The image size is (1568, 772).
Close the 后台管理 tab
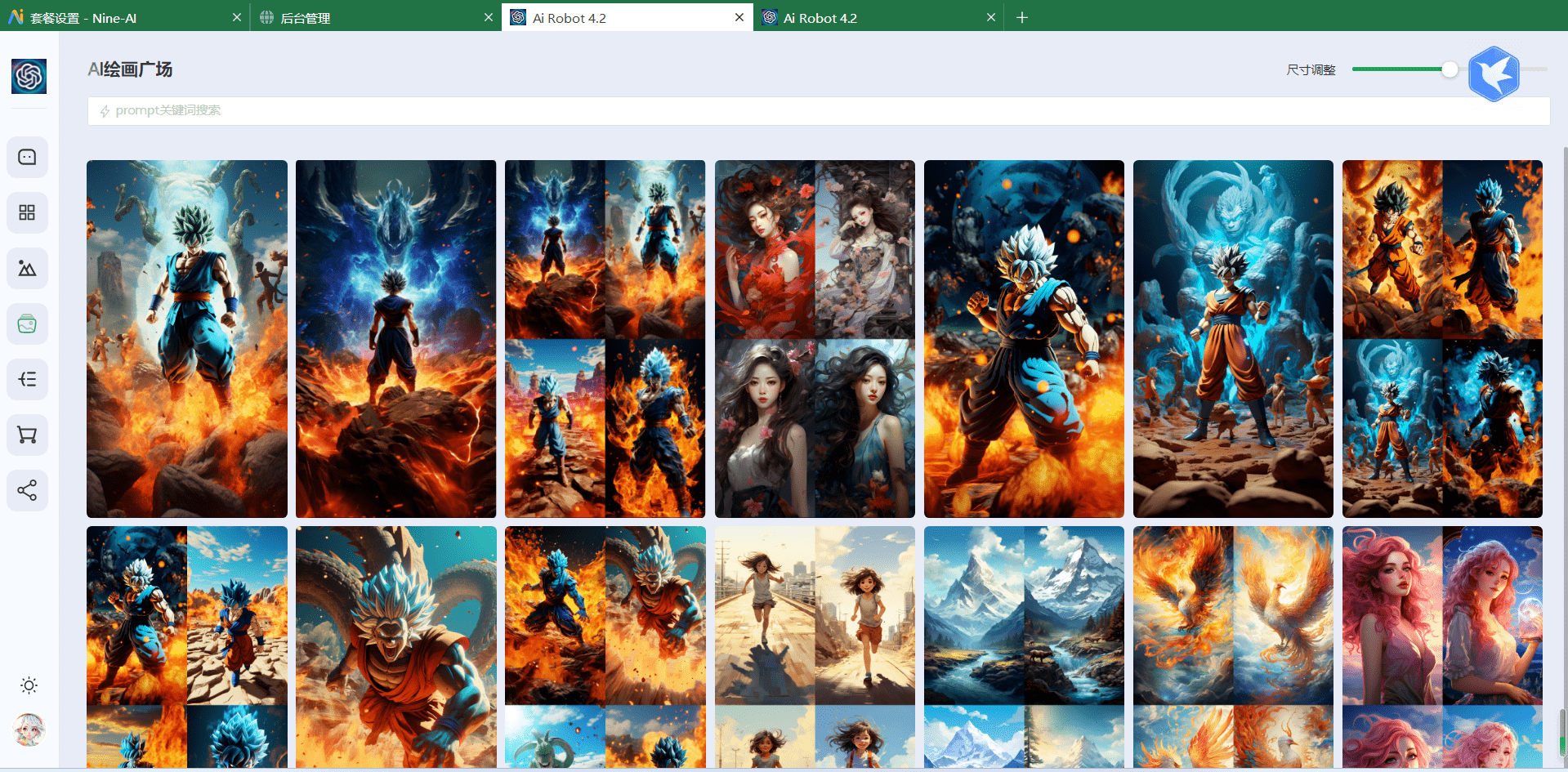(x=489, y=17)
